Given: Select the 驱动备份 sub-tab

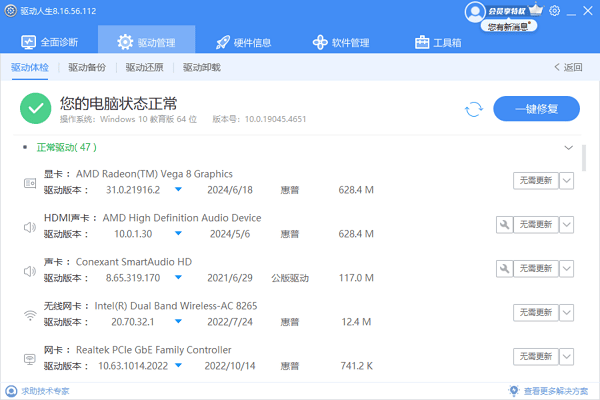Looking at the screenshot, I should coord(87,67).
